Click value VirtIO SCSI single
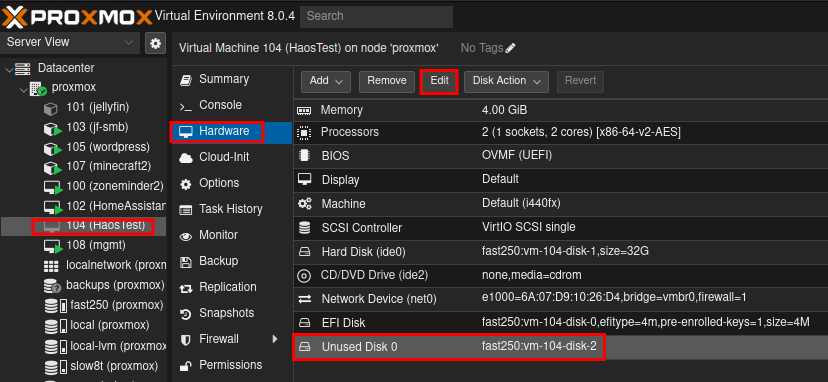Image resolution: width=828 pixels, height=382 pixels. [x=529, y=228]
